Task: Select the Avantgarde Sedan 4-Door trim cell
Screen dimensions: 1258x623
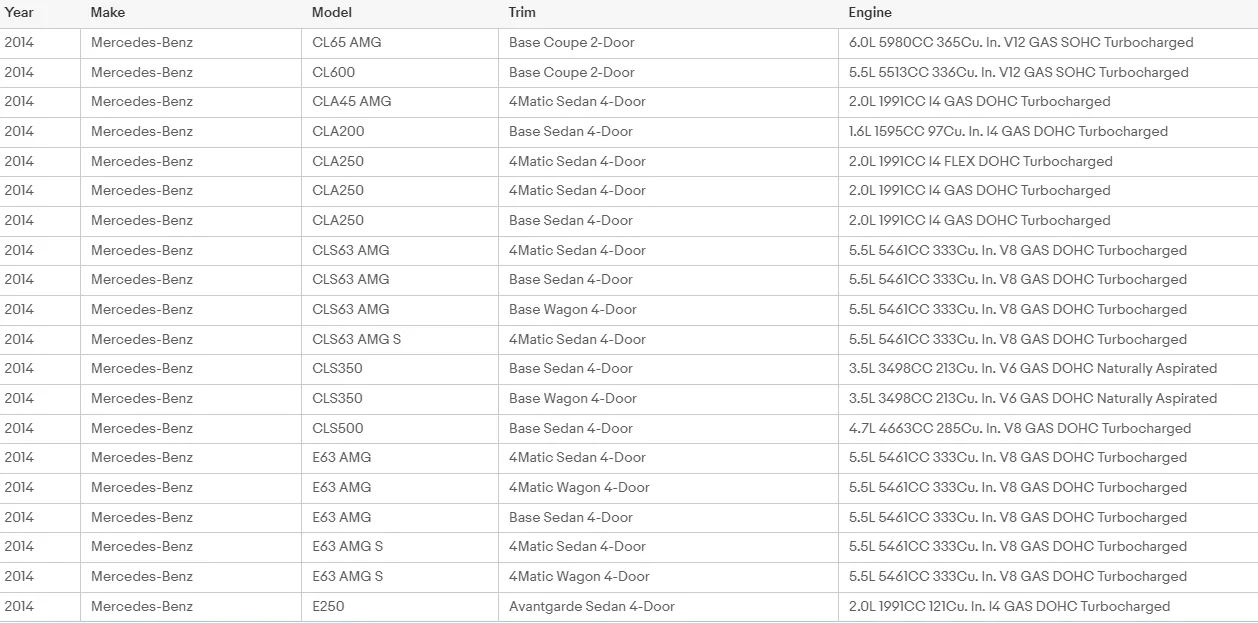Action: pos(668,606)
